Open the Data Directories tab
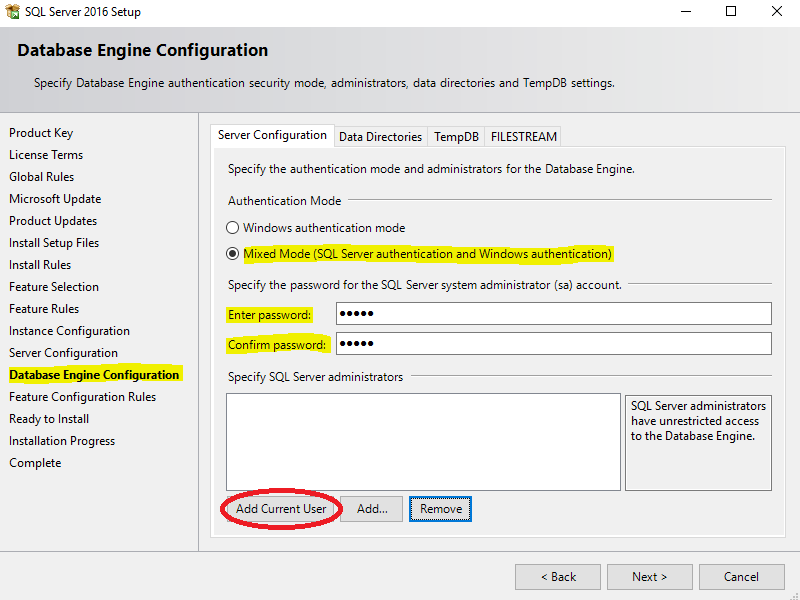Screen dimensions: 800x600 [x=381, y=137]
